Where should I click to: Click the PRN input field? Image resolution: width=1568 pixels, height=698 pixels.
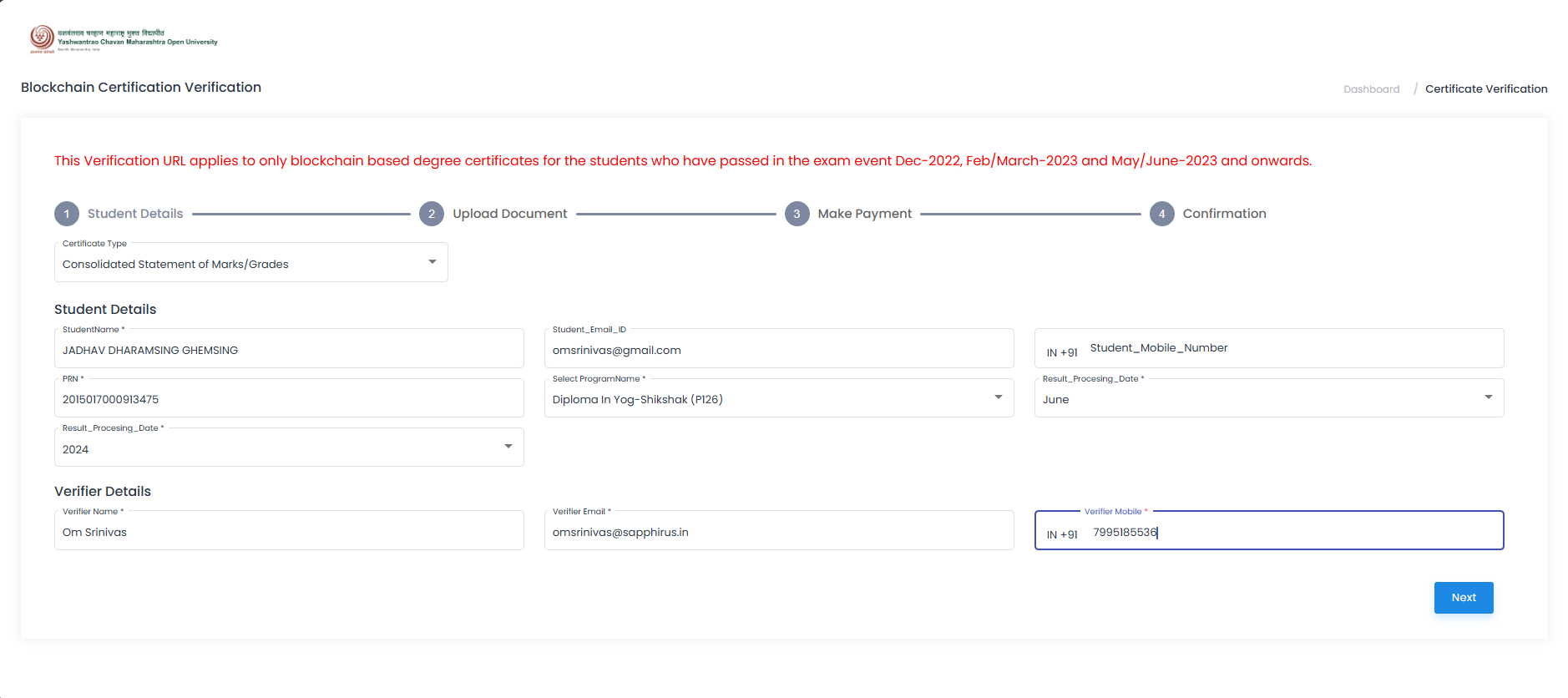coord(289,399)
